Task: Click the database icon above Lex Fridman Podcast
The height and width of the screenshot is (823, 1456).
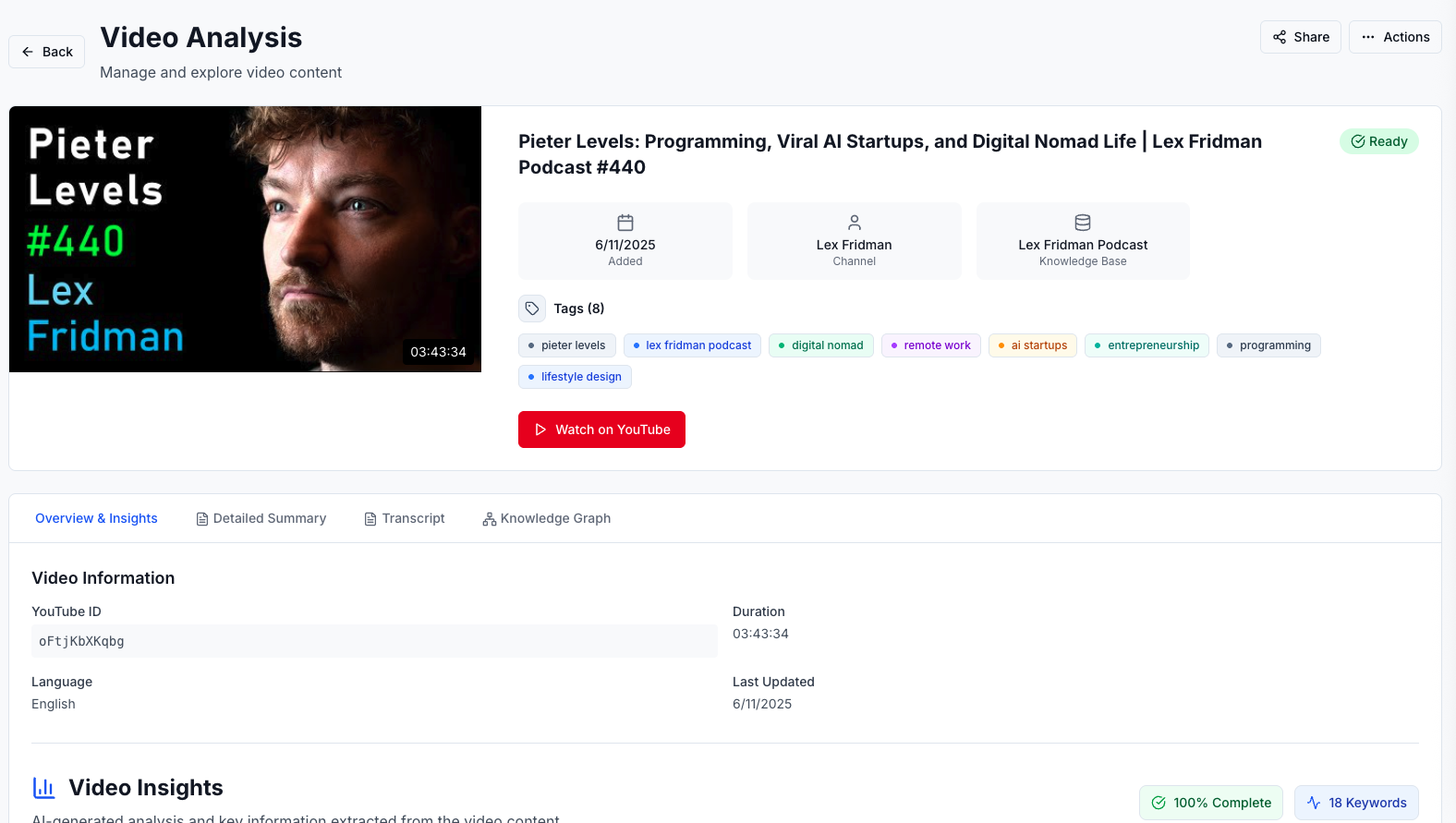Action: coord(1083,223)
